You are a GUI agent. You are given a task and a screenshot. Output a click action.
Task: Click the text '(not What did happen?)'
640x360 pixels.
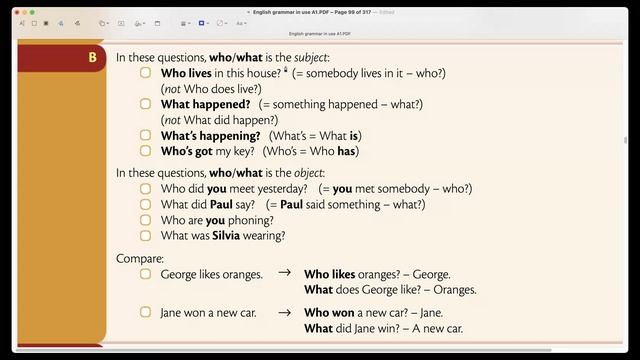point(219,120)
